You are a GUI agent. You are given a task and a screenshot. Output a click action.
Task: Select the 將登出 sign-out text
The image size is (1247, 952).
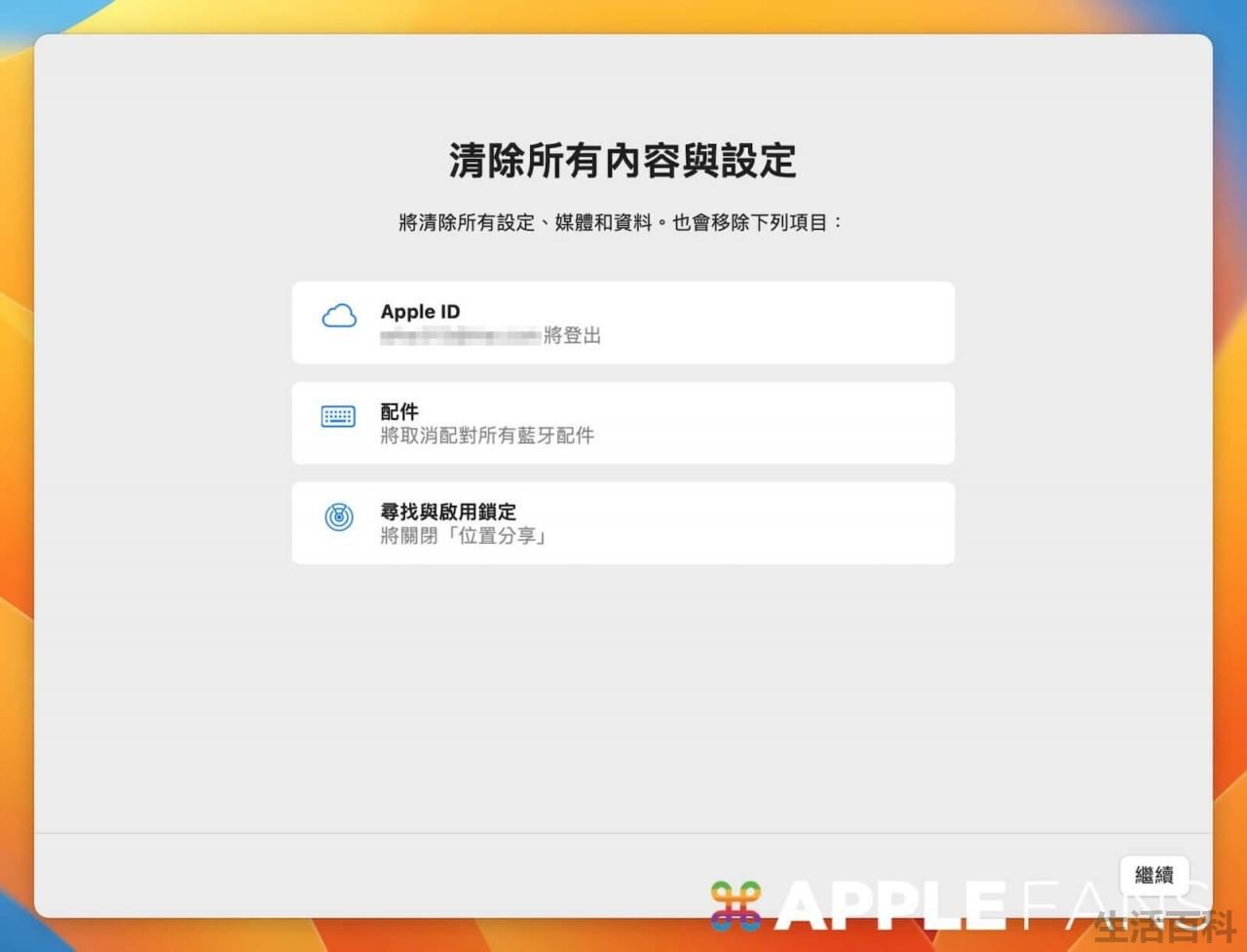click(572, 336)
